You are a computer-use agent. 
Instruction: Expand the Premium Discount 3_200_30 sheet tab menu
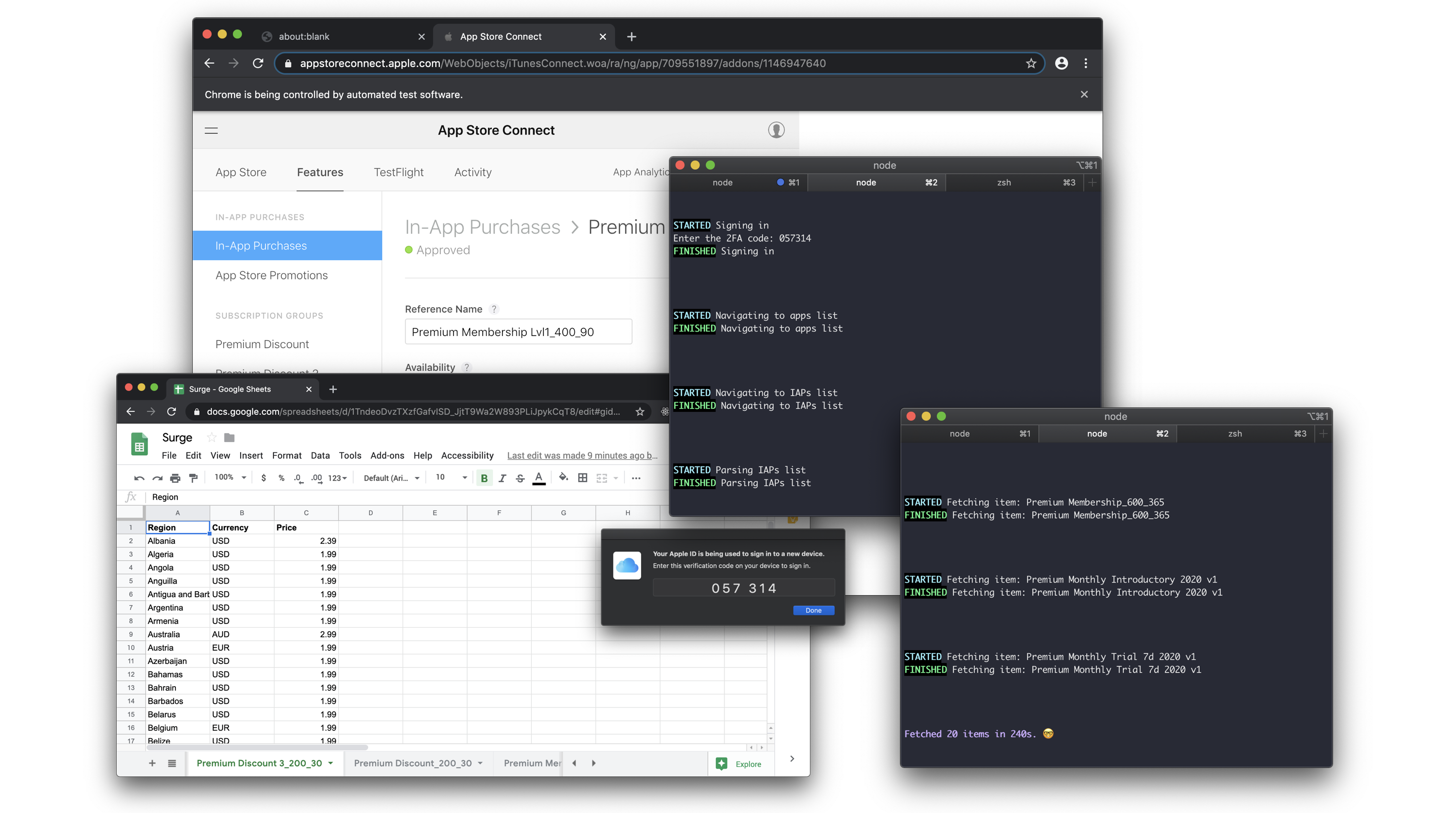[331, 763]
